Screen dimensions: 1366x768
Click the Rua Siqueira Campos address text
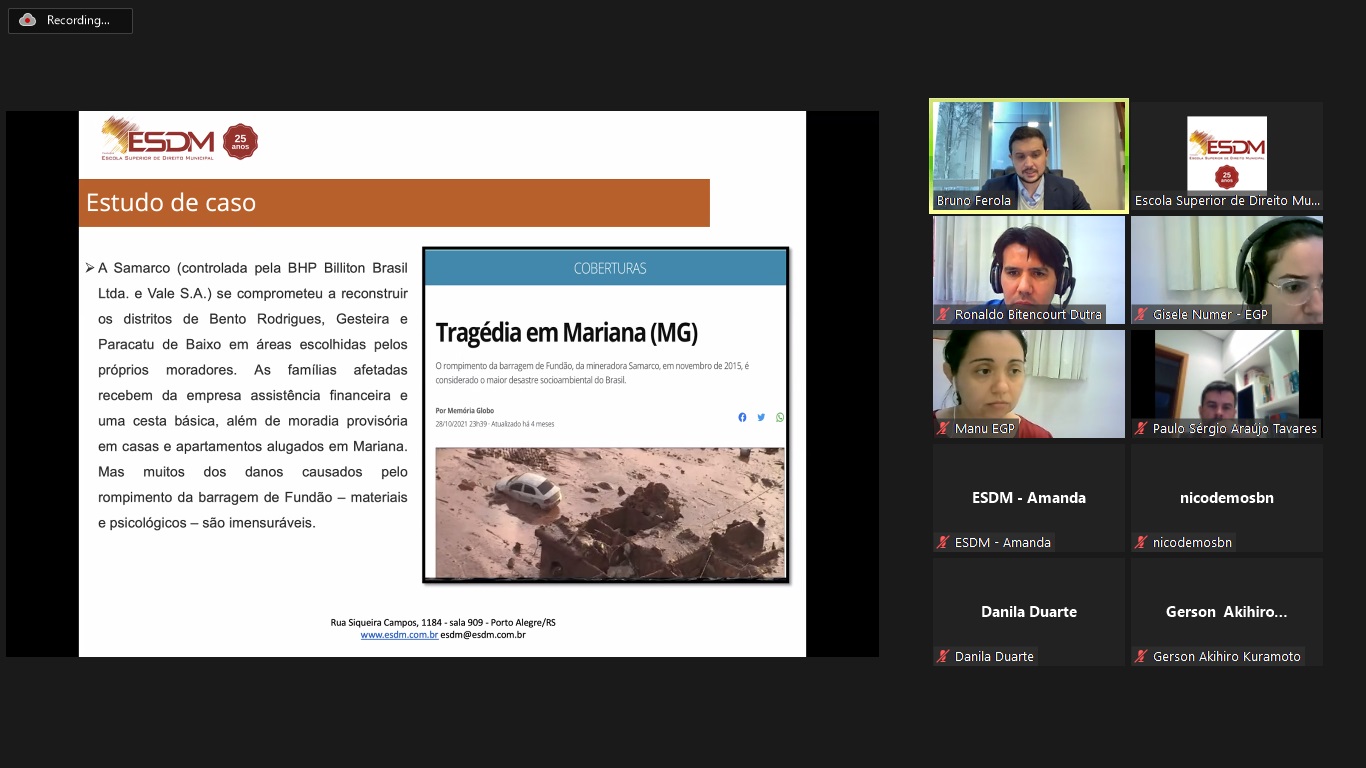[x=443, y=622]
